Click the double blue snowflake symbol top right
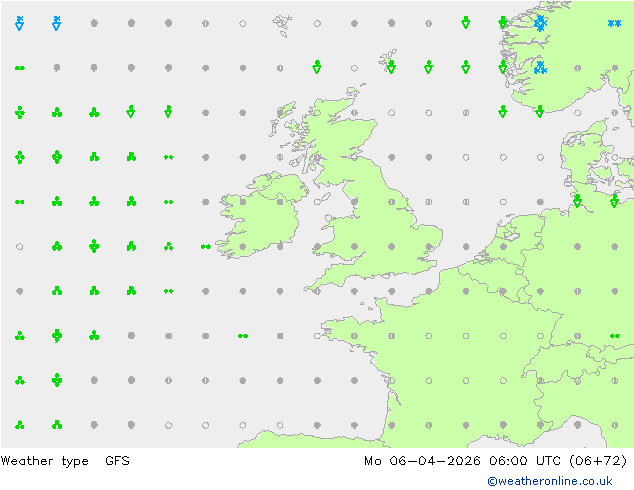This screenshot has height=490, width=634. tap(614, 23)
